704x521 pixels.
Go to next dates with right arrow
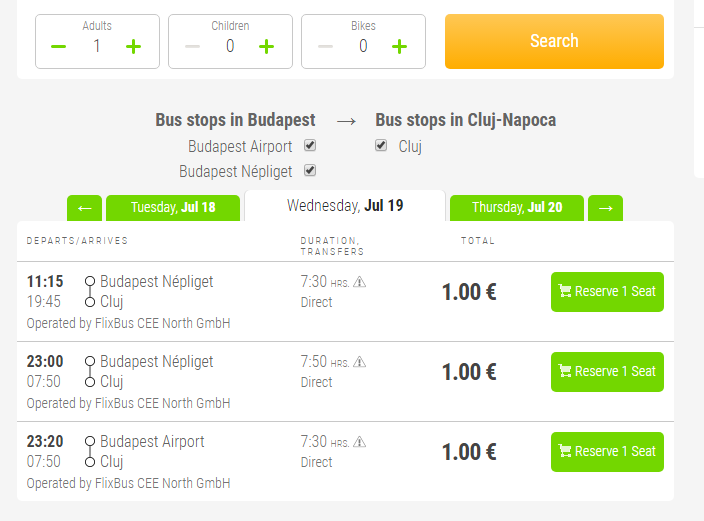[x=605, y=208]
